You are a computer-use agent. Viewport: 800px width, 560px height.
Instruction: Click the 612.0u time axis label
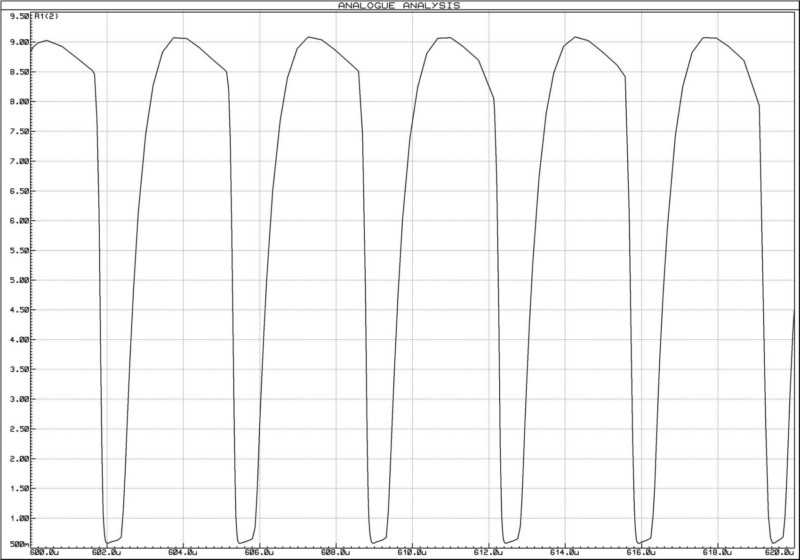[489, 552]
